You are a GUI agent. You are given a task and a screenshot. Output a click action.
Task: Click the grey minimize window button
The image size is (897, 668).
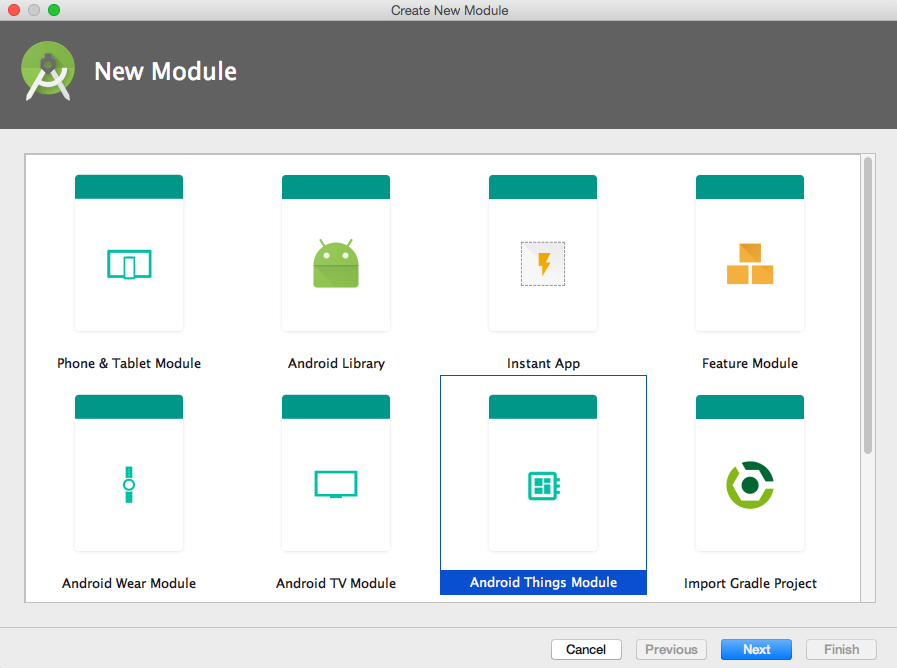pyautogui.click(x=34, y=10)
